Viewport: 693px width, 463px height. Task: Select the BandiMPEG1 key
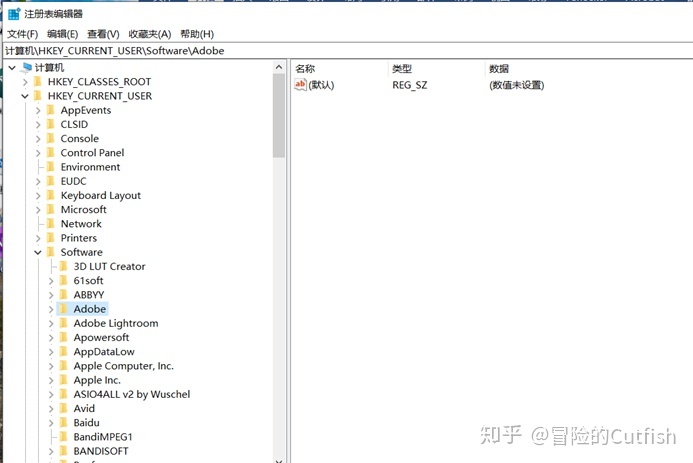103,437
